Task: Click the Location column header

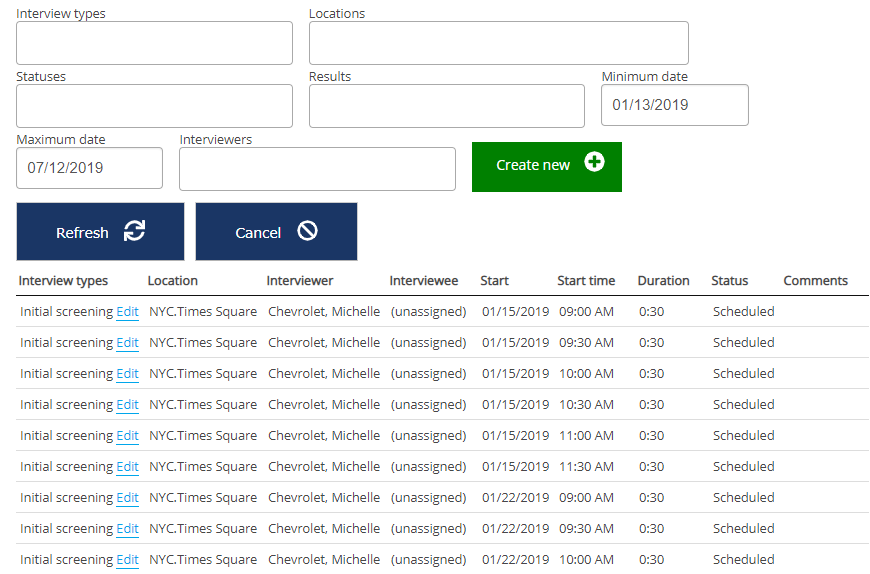Action: (x=173, y=281)
